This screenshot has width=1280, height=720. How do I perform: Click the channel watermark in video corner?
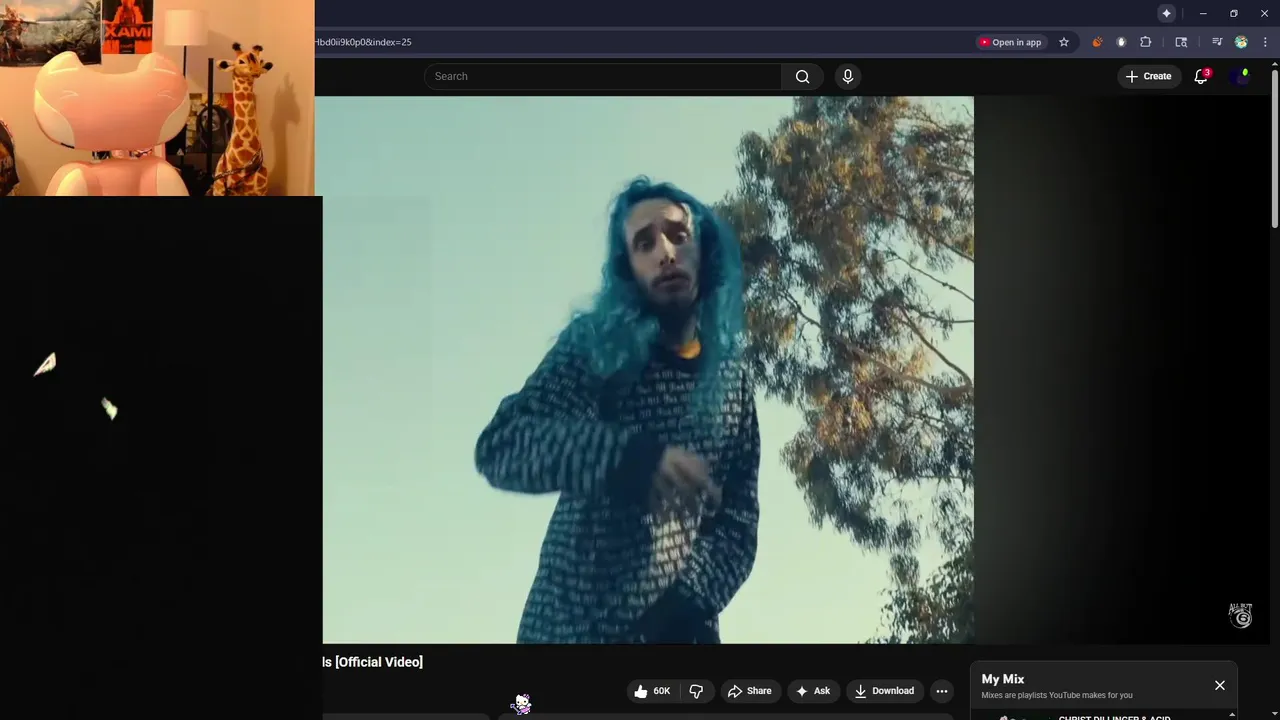[x=1240, y=615]
